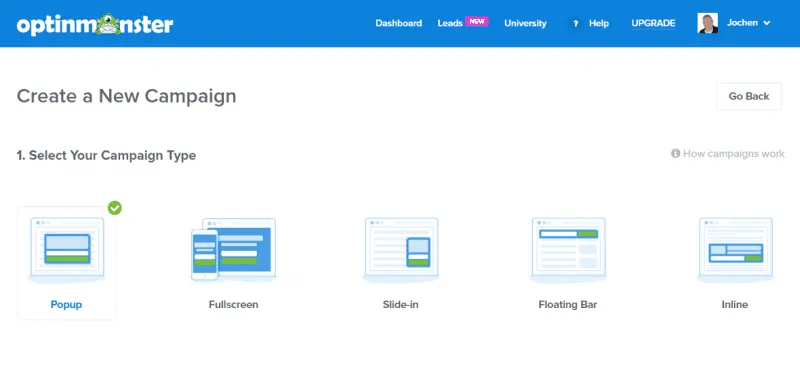Screen dimensions: 800x367
Task: Pick the Slide-in campaign type icon
Action: [401, 250]
